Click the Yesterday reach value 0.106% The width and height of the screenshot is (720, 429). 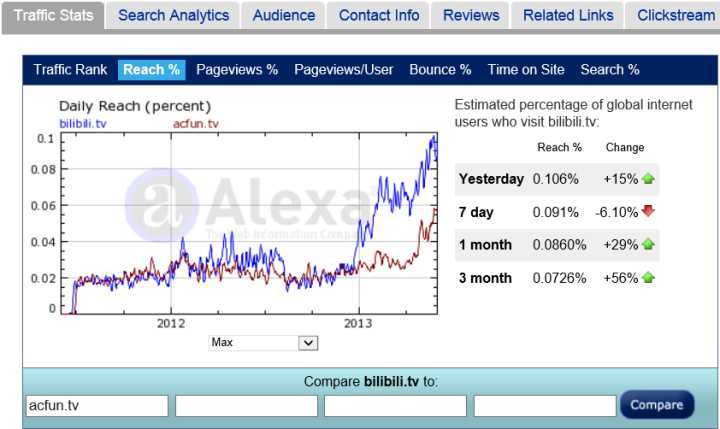pyautogui.click(x=555, y=179)
